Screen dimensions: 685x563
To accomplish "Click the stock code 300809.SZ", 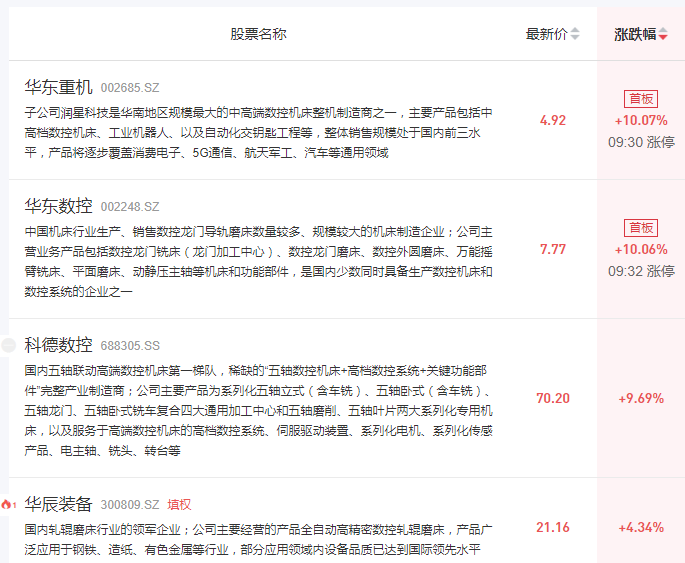I will 130,505.
